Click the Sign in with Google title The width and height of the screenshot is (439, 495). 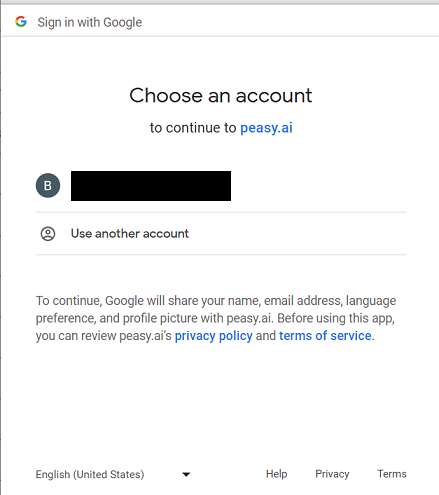pyautogui.click(x=90, y=22)
